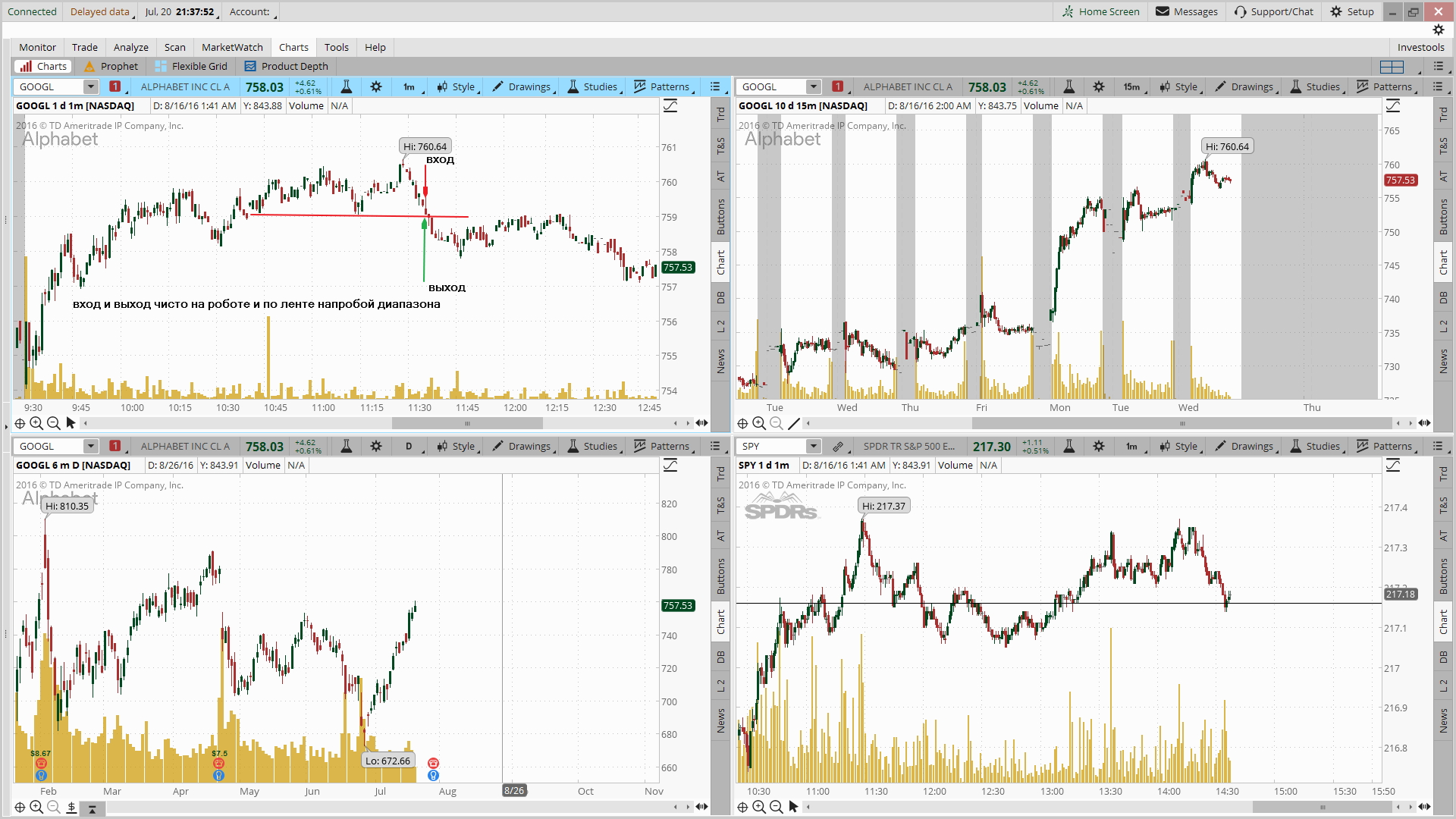This screenshot has height=819, width=1456.
Task: Open chart settings gear in SPY panel
Action: 1099,446
